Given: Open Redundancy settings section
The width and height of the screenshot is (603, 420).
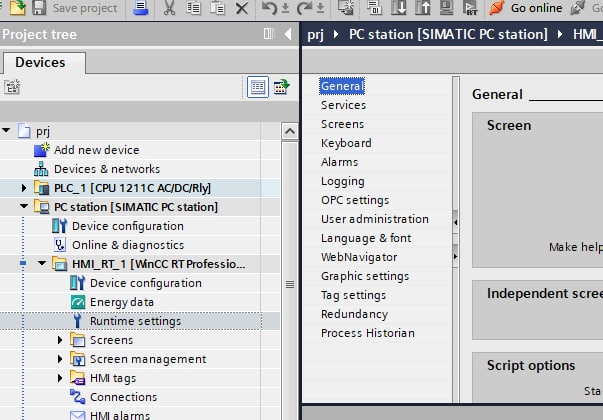Looking at the screenshot, I should click(x=354, y=314).
